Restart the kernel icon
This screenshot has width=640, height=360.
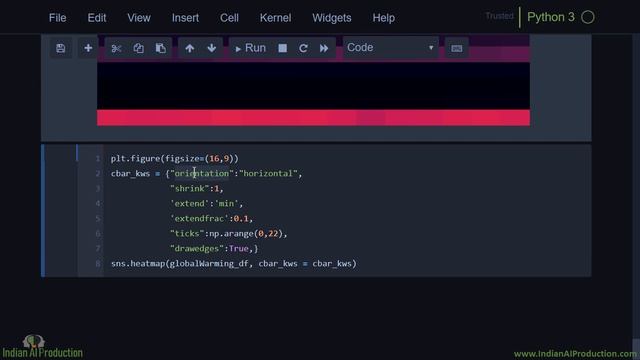(x=303, y=48)
